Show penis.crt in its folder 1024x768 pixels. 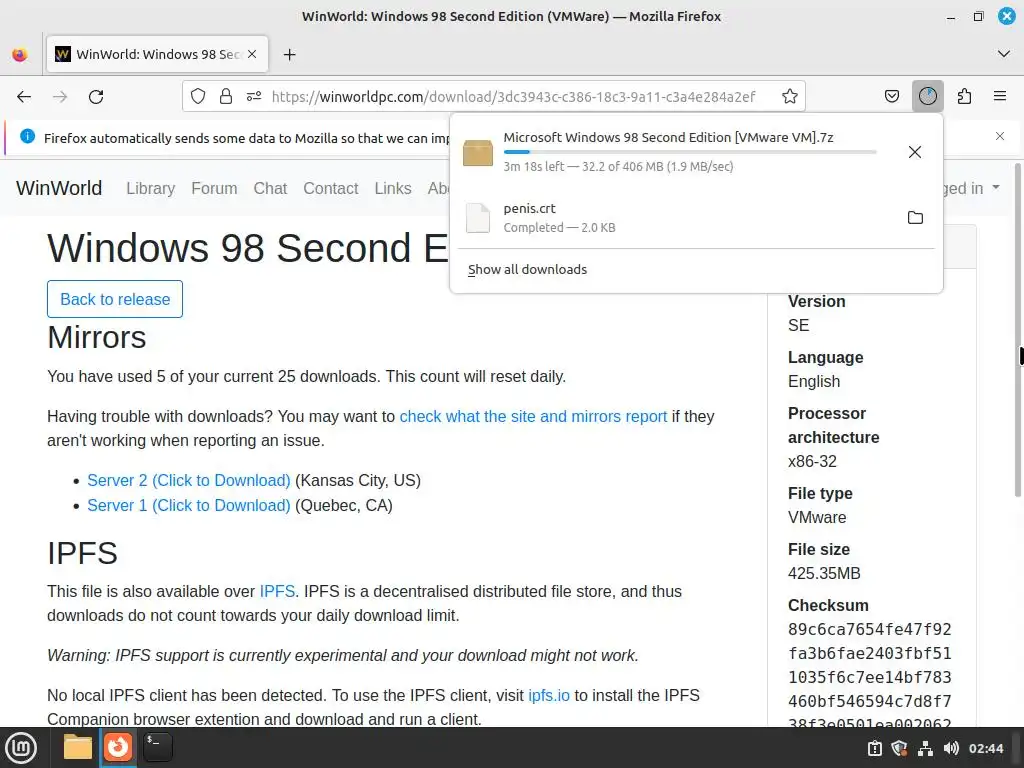tap(915, 217)
